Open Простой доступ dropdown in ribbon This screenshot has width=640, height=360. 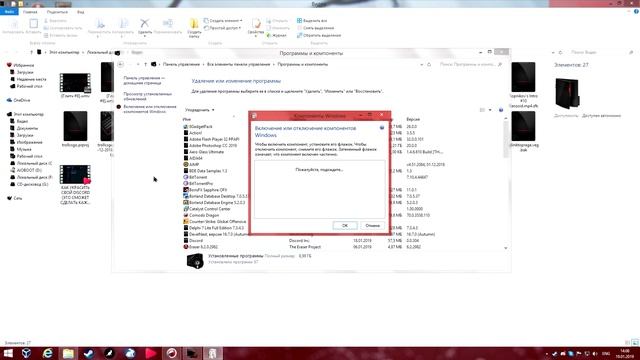[x=223, y=28]
